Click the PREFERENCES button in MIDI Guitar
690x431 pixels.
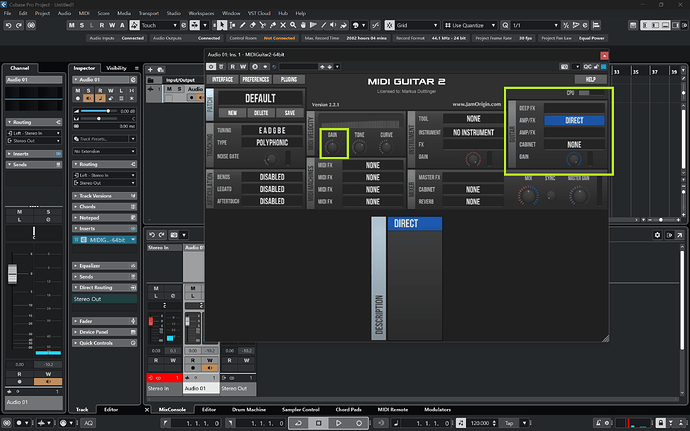click(x=255, y=80)
